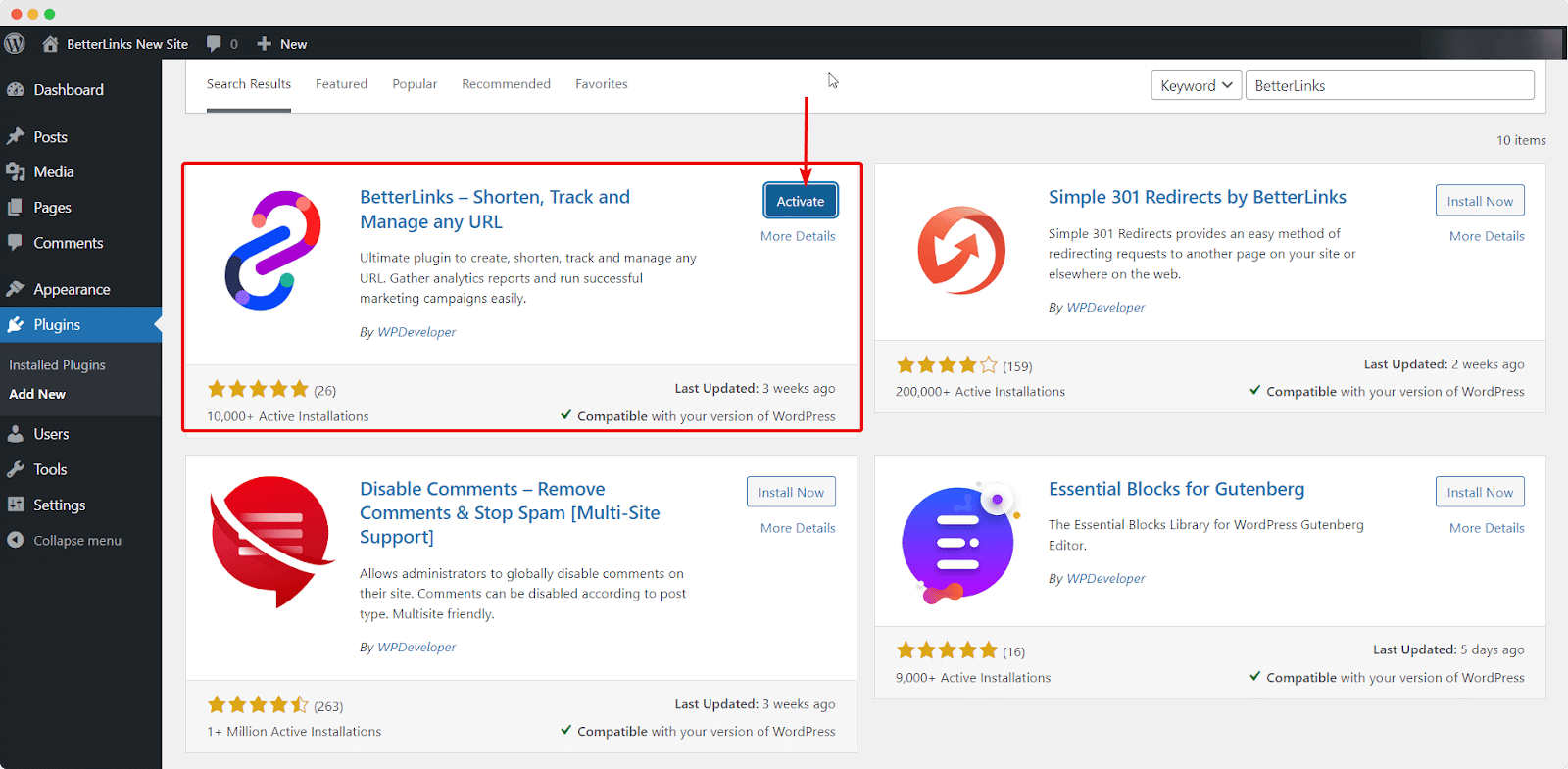
Task: Click '9,000+ Active Installations' text
Action: (x=973, y=677)
